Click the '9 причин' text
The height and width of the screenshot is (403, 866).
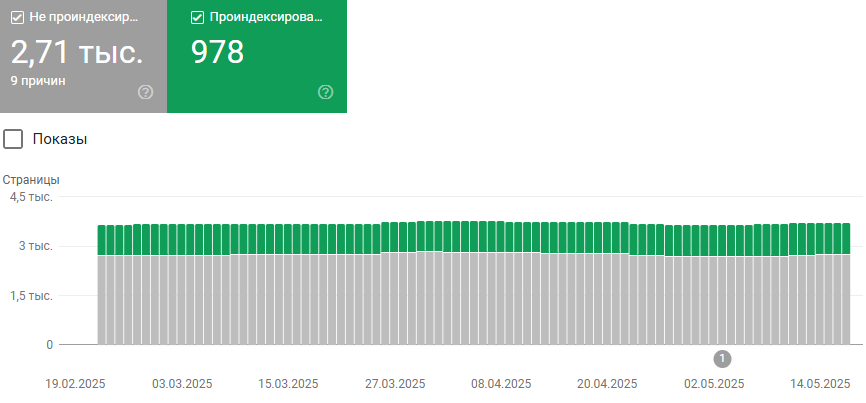click(38, 81)
